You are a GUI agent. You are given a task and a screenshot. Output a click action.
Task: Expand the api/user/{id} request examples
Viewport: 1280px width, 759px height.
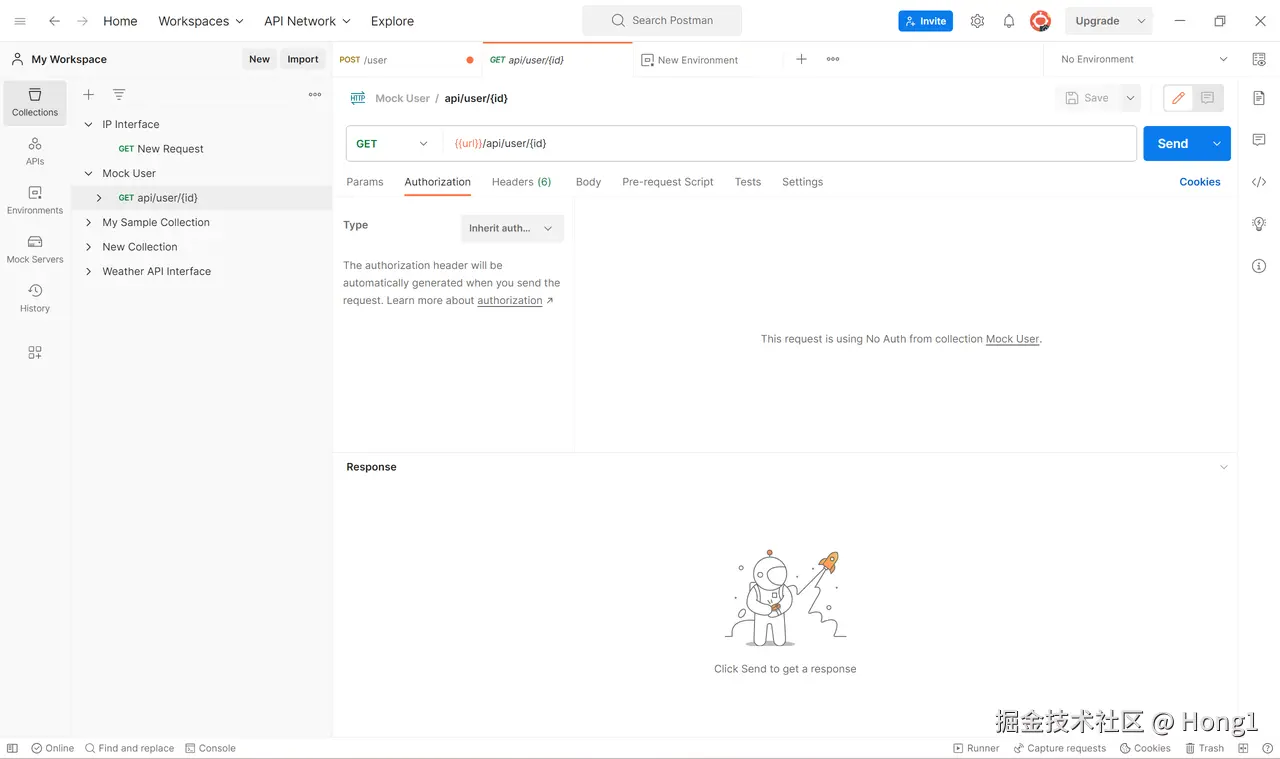point(99,198)
